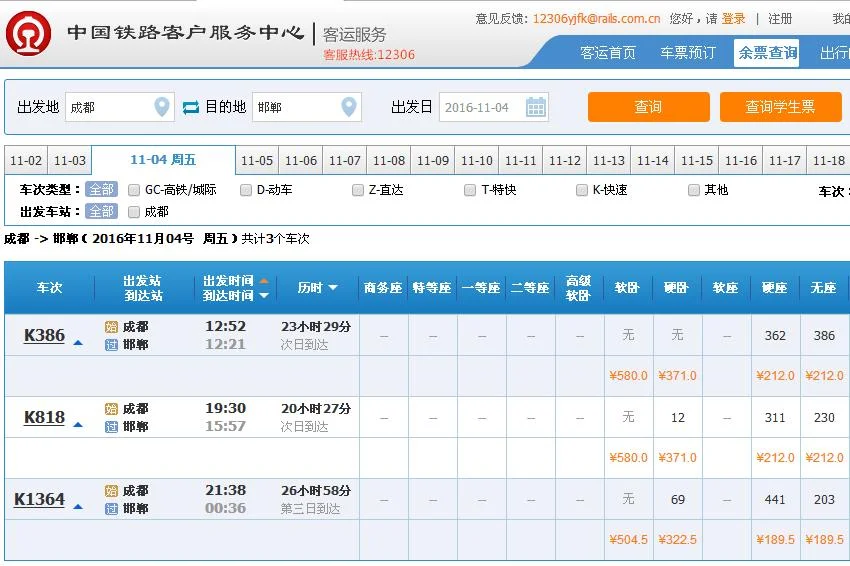850x566 pixels.
Task: Select the 11-03 date tab
Action: (x=70, y=160)
